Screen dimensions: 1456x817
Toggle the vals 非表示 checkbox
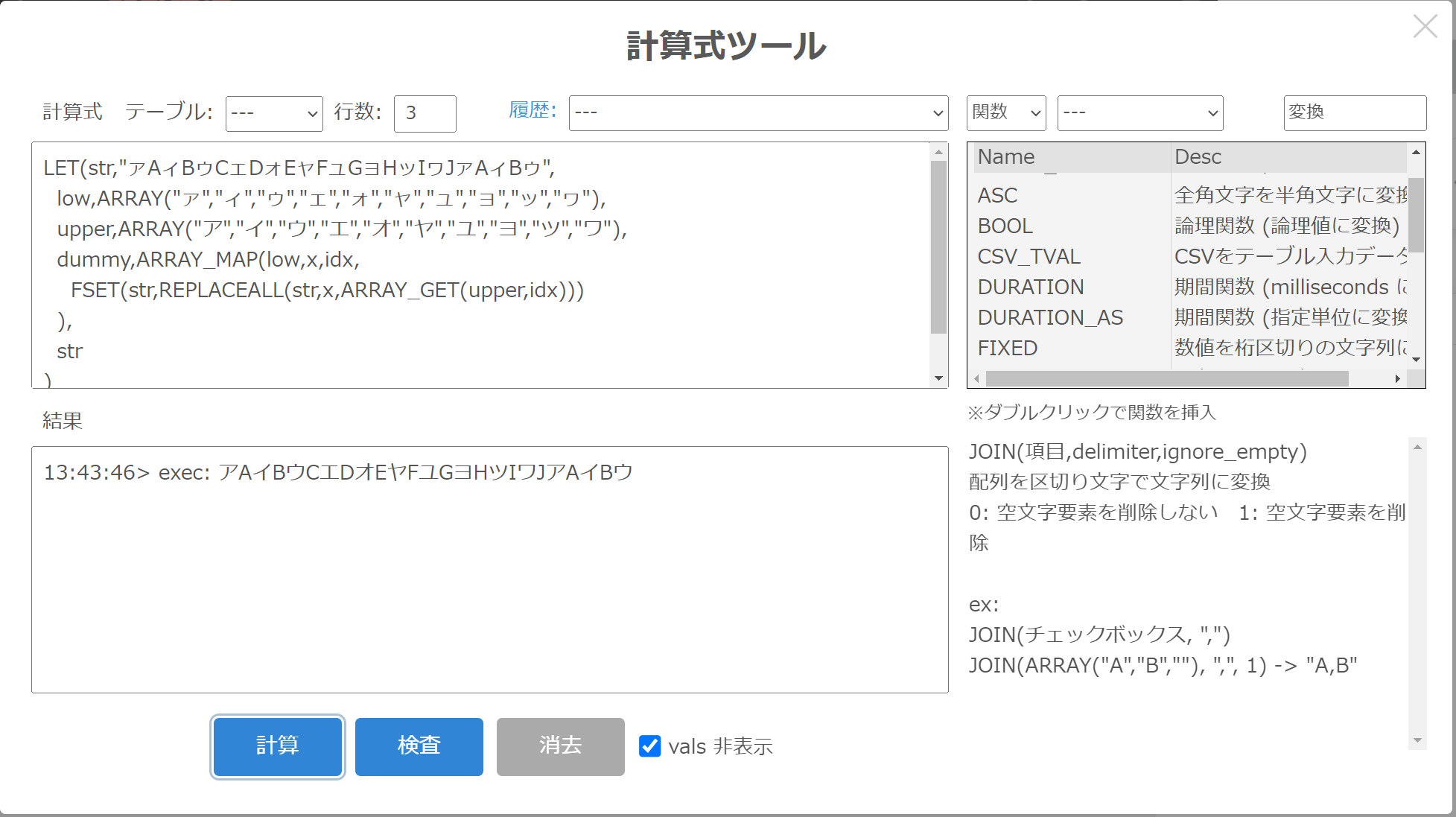click(x=649, y=746)
